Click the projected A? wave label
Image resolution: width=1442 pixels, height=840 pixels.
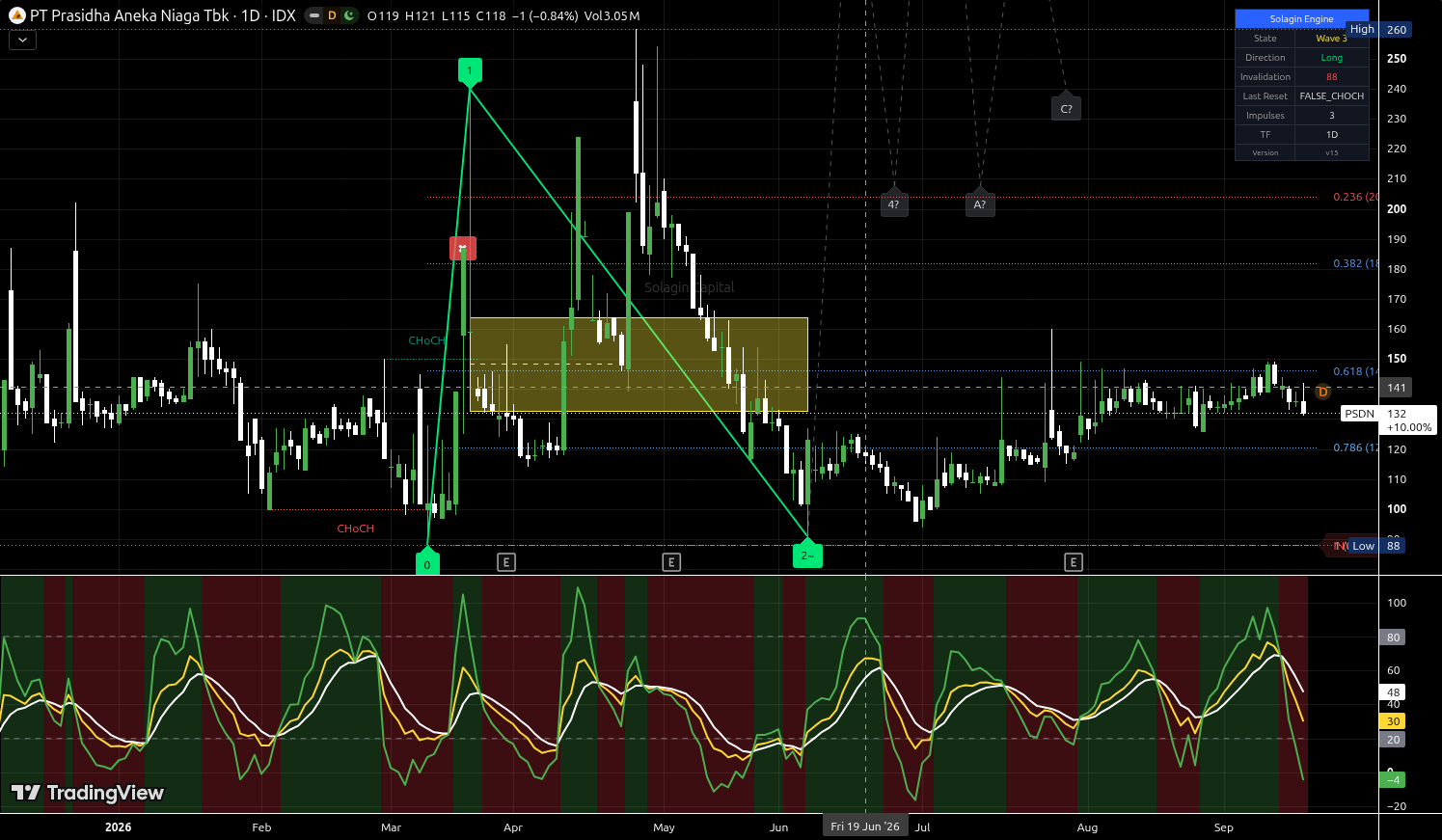[x=980, y=203]
